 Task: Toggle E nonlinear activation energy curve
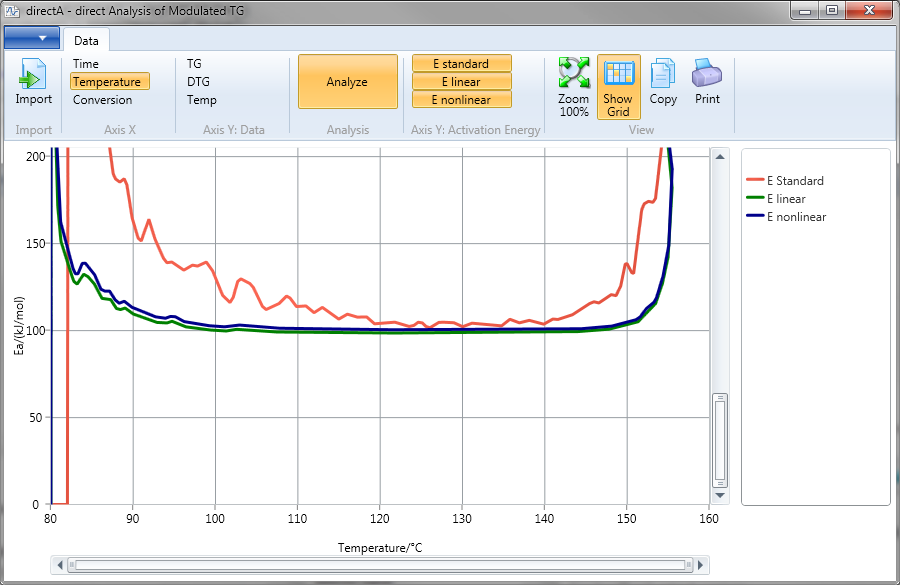[x=461, y=100]
